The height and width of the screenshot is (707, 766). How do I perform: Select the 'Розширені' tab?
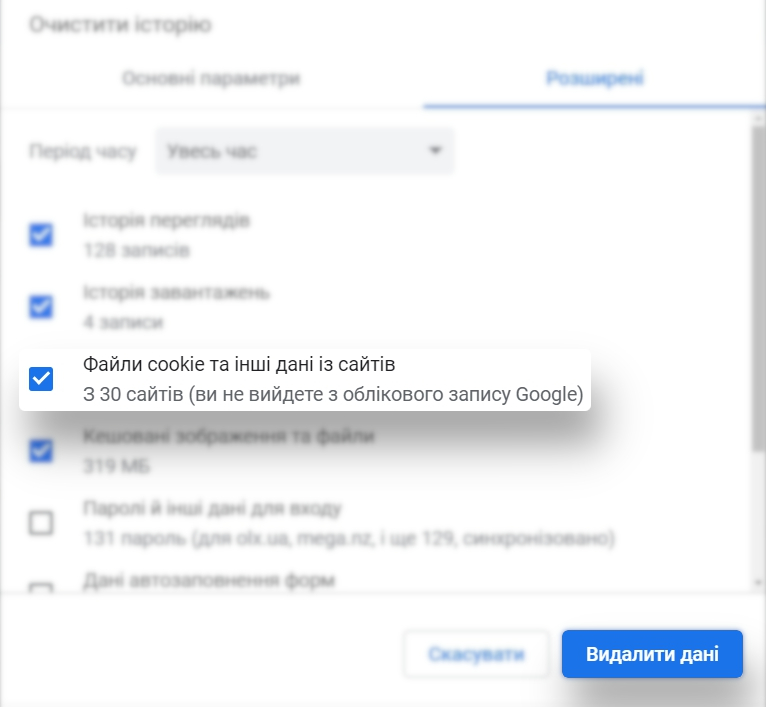(x=594, y=78)
